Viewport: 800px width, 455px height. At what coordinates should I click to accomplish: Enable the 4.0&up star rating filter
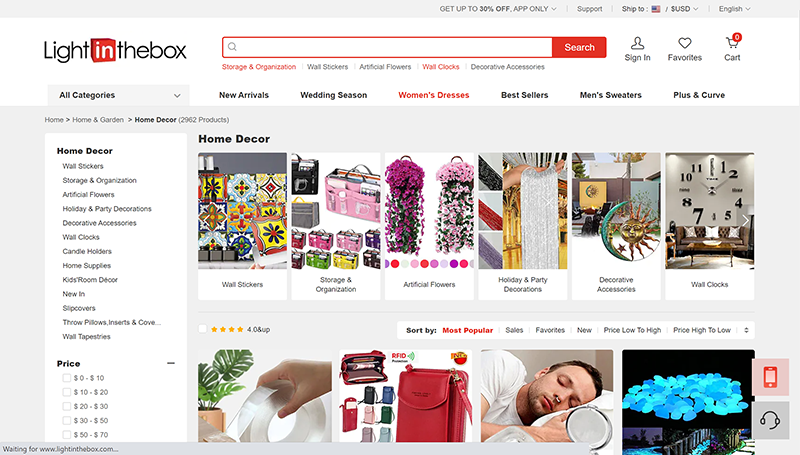pos(203,329)
